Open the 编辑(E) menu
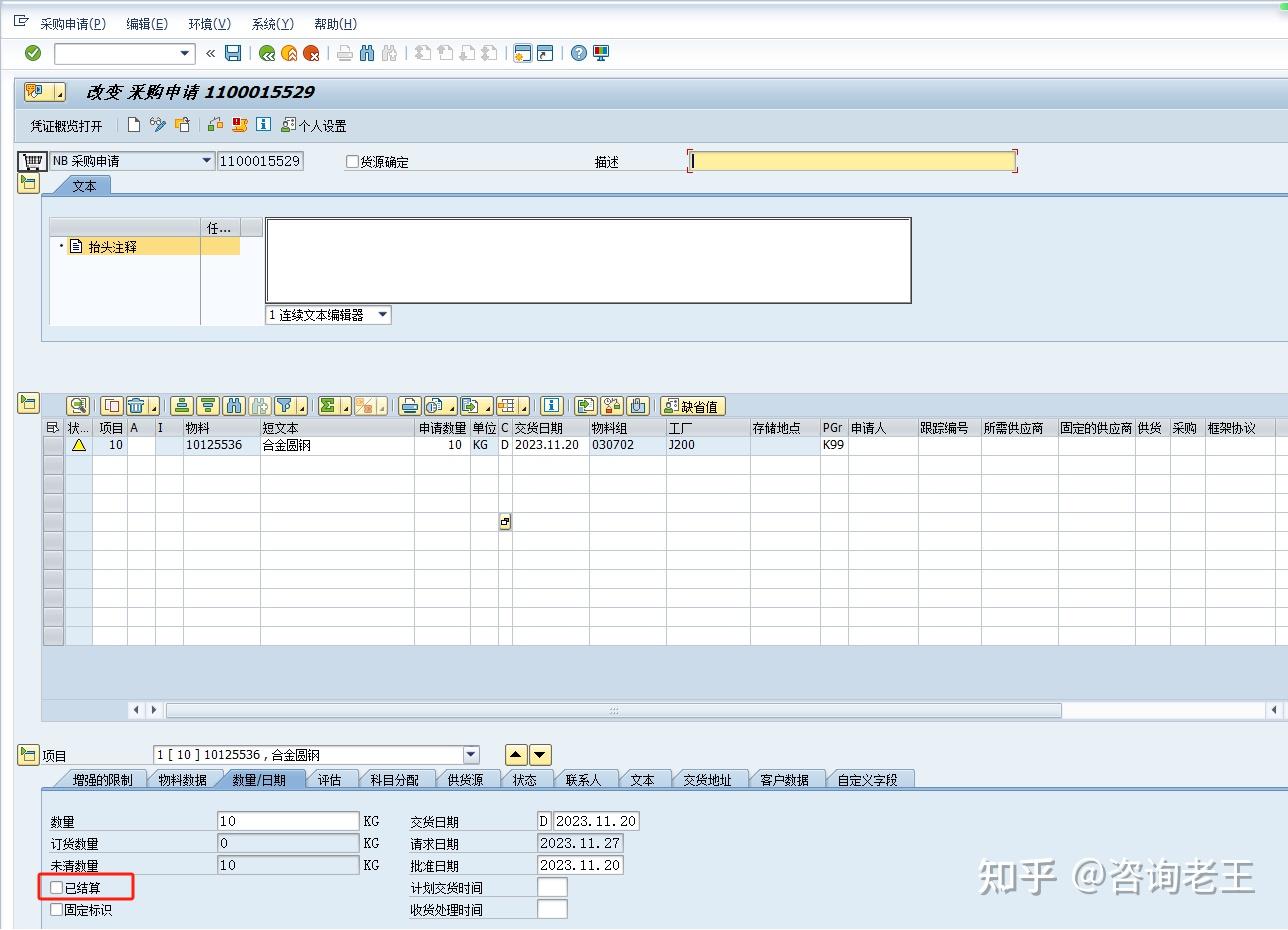 click(147, 24)
